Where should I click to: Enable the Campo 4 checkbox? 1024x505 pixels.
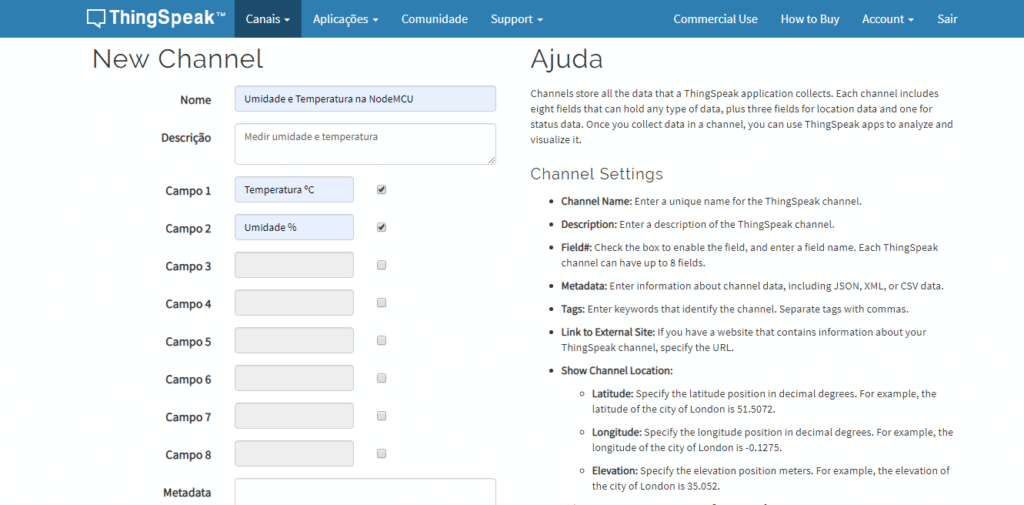coord(381,303)
